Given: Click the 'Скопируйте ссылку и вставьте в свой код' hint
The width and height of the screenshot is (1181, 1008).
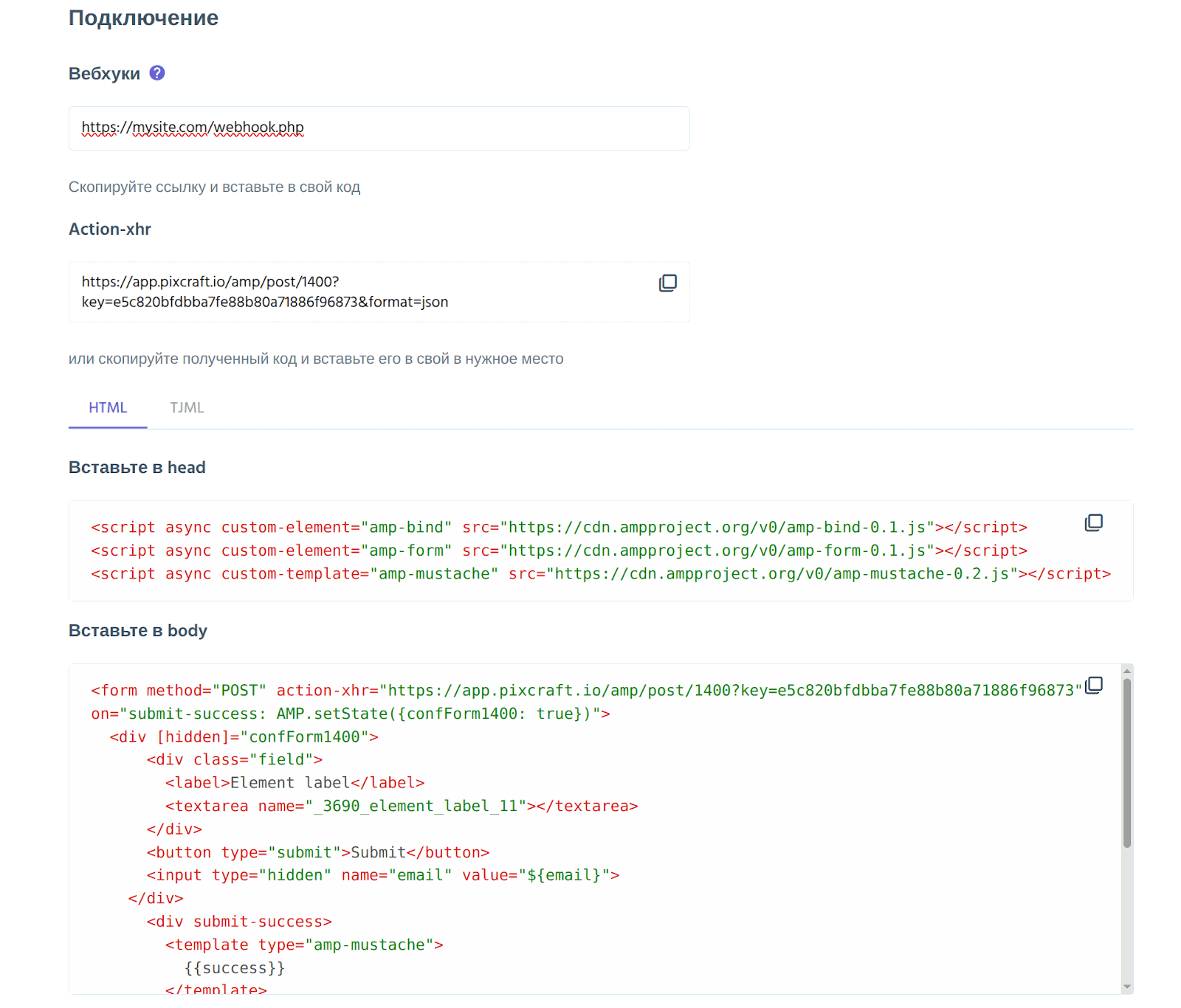Looking at the screenshot, I should click(x=214, y=187).
